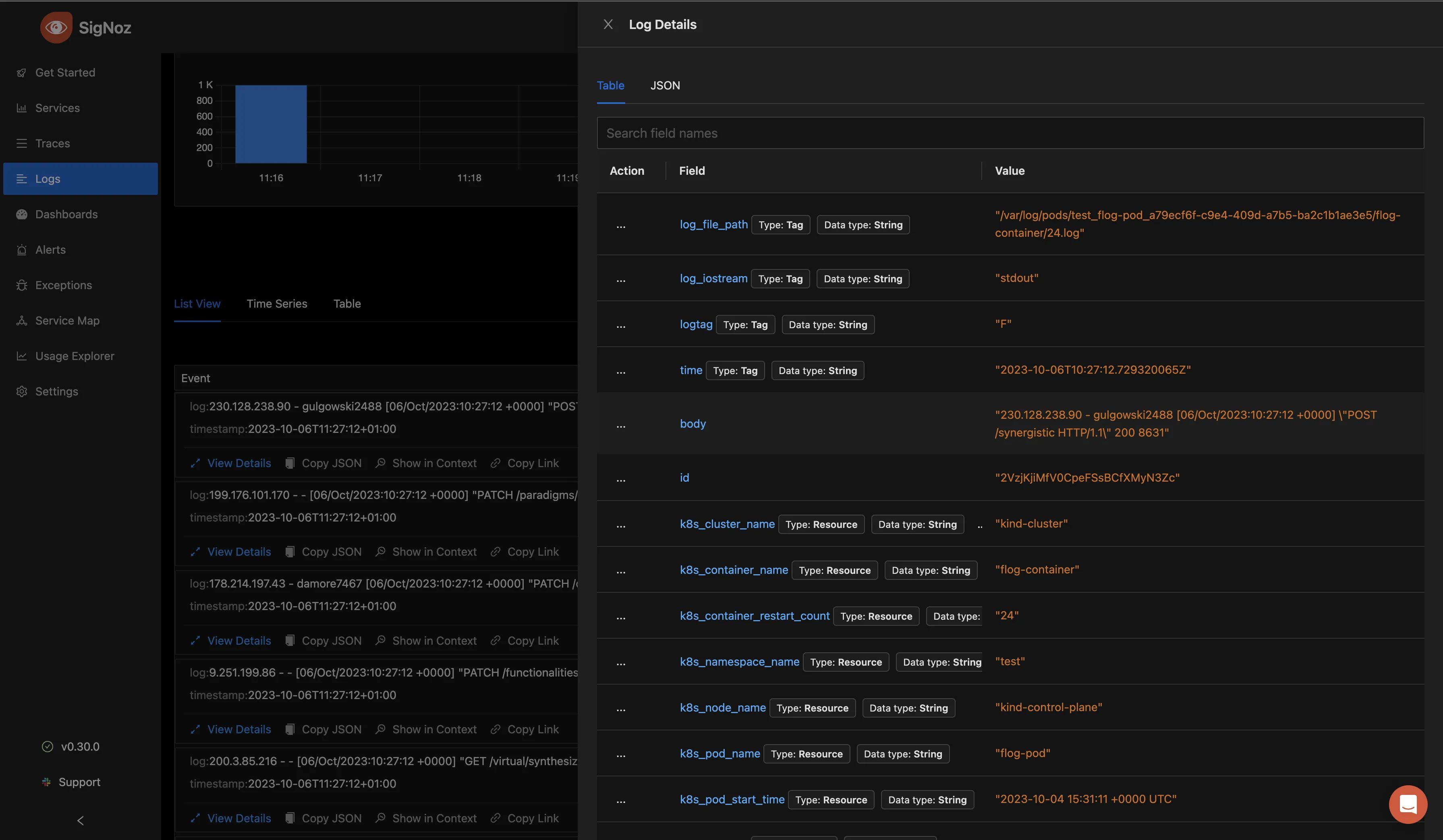Image resolution: width=1443 pixels, height=840 pixels.
Task: Click the Usage Explorer line-chart icon
Action: (22, 356)
